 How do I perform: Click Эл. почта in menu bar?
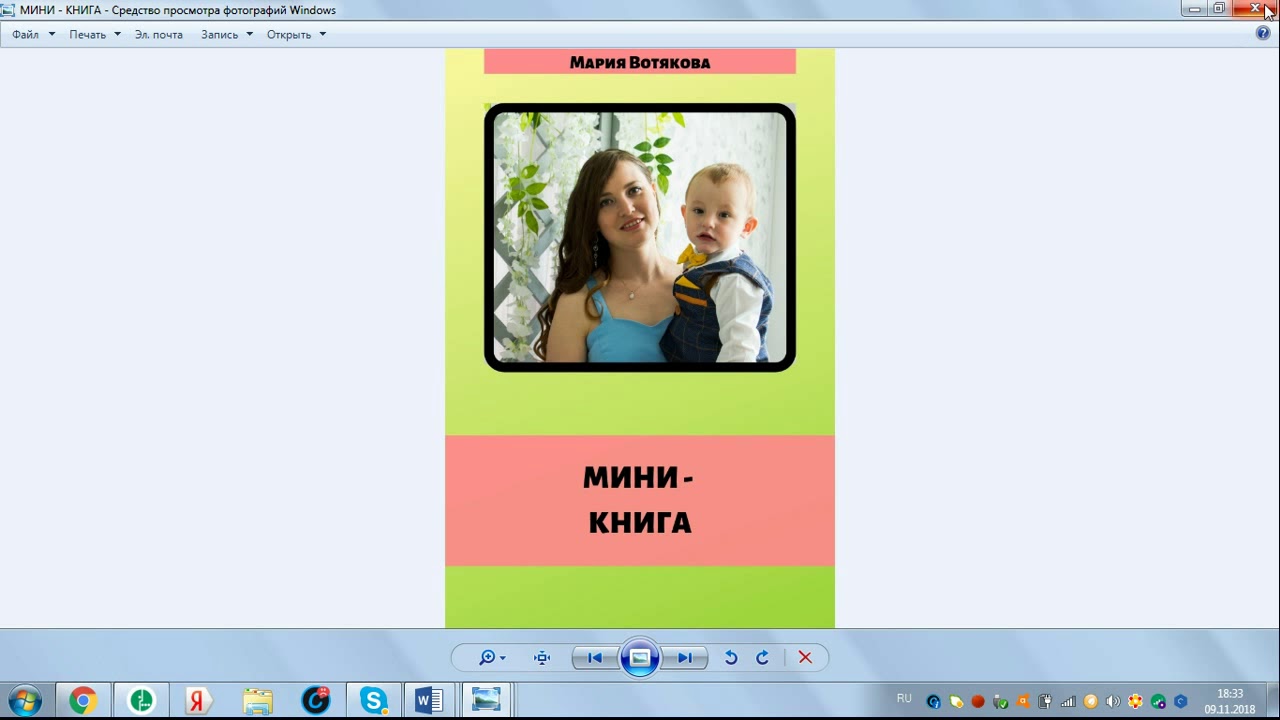pyautogui.click(x=159, y=34)
